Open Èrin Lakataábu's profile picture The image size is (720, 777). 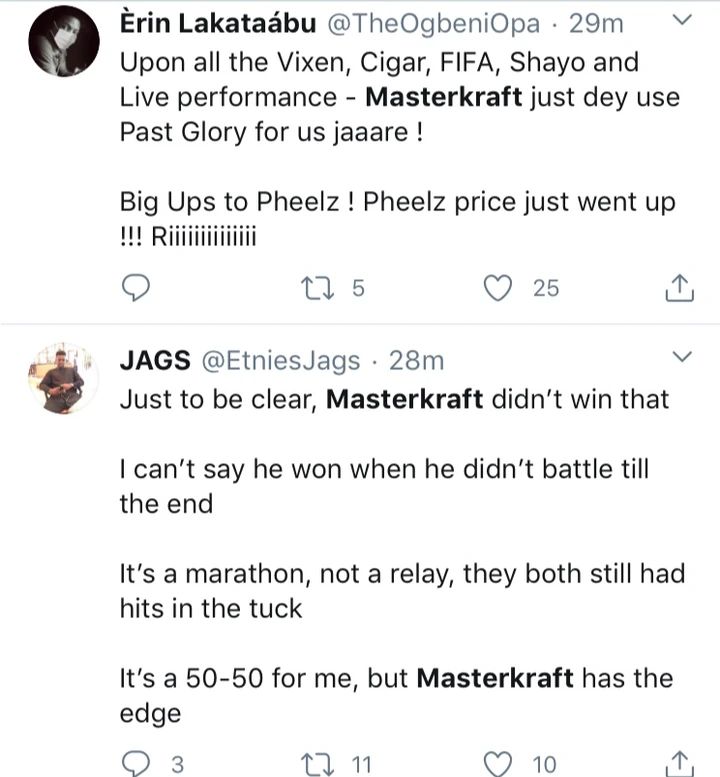(62, 41)
